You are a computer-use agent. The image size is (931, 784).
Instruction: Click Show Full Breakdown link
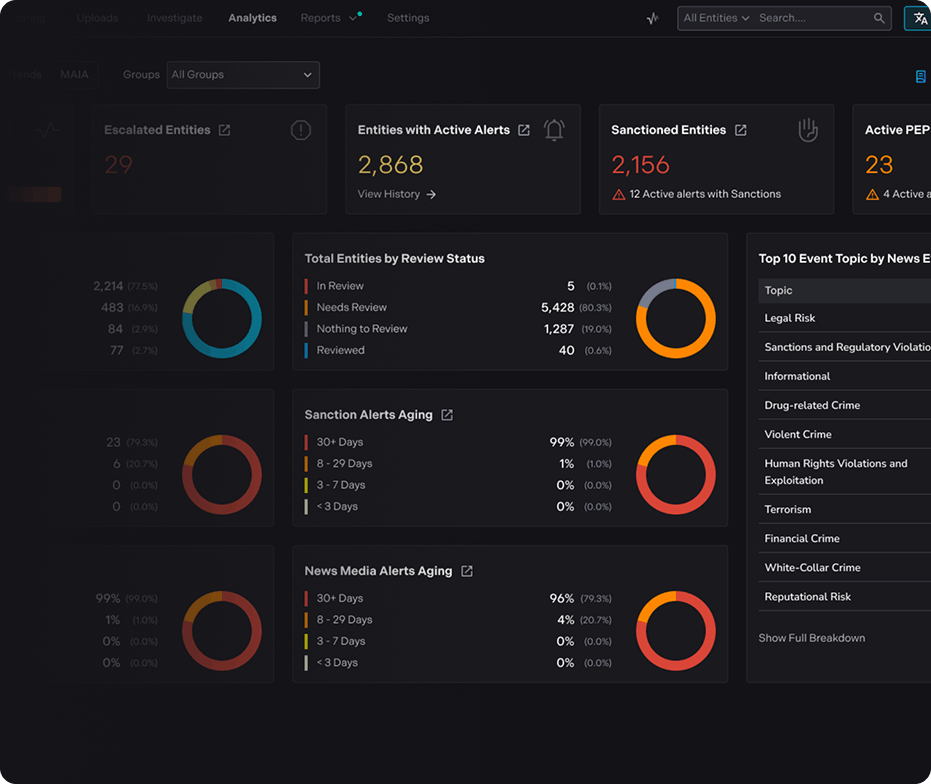click(x=811, y=638)
